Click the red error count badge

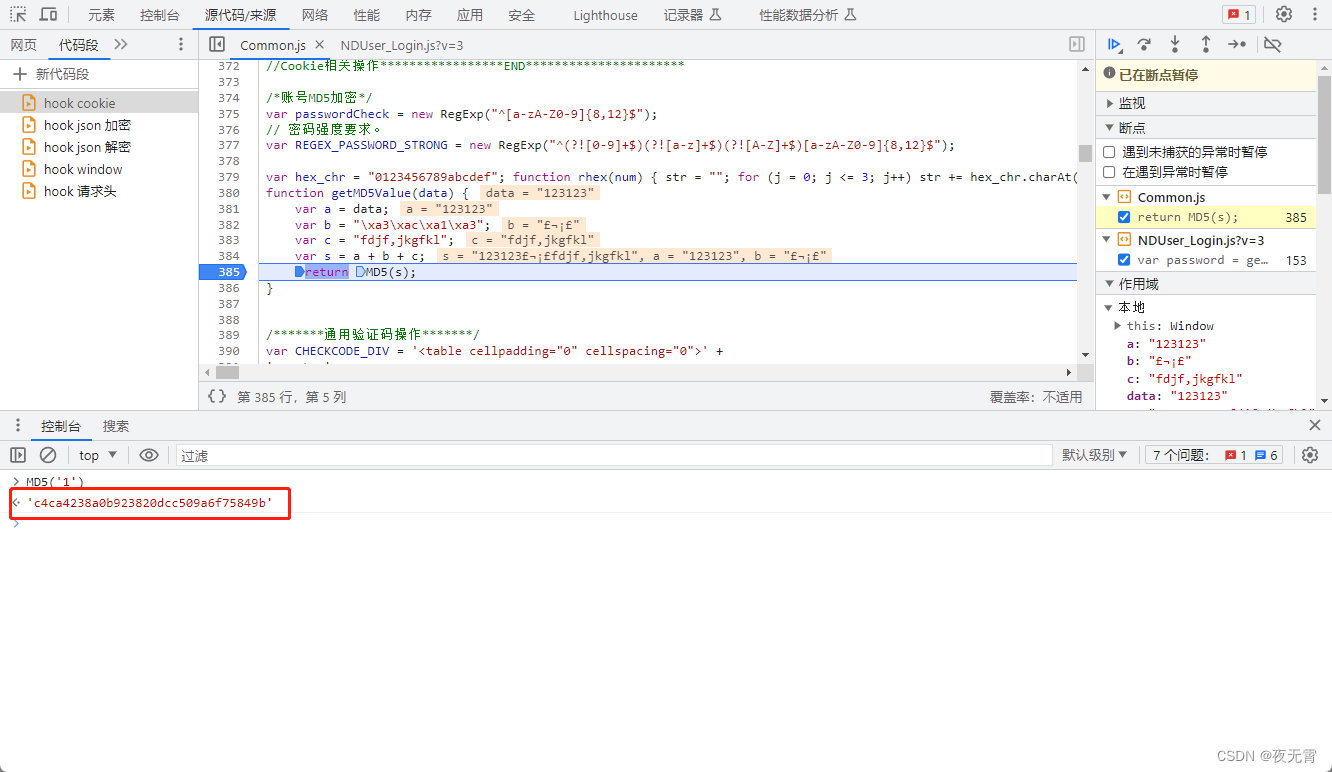click(1239, 15)
